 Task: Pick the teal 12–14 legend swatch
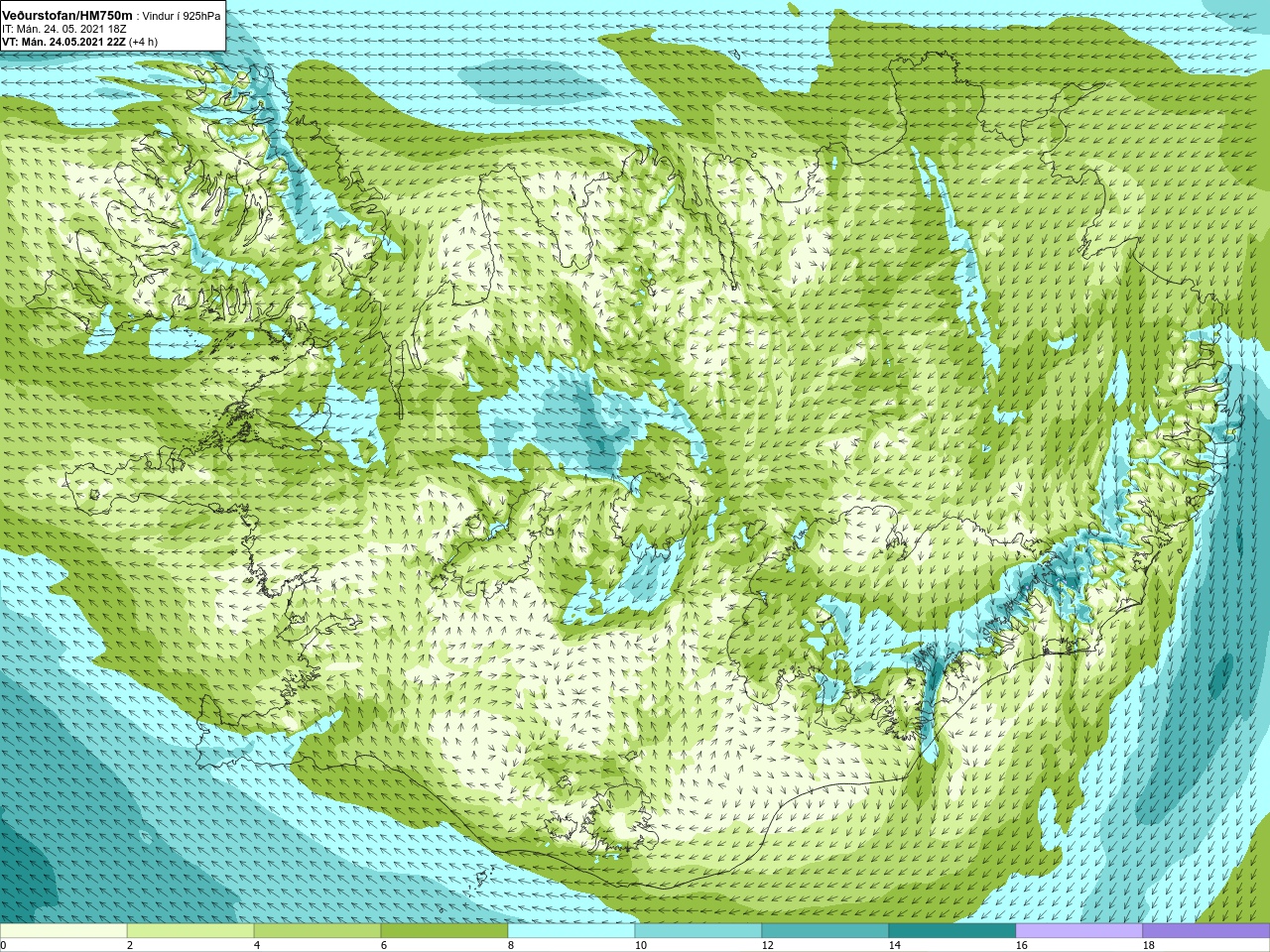coord(825,931)
